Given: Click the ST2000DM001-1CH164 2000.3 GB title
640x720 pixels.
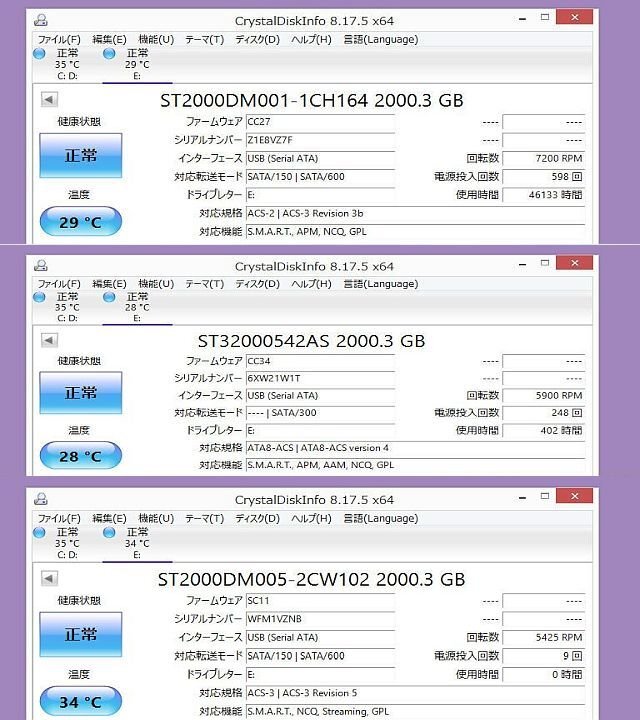Looking at the screenshot, I should click(312, 100).
